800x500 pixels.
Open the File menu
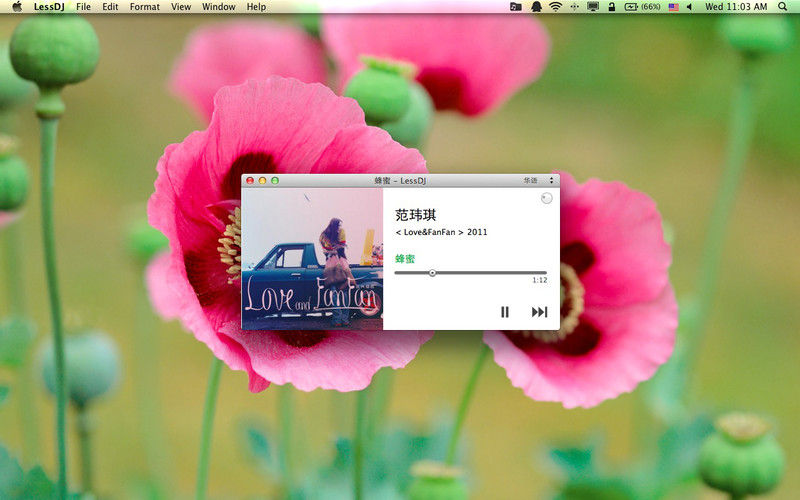click(x=83, y=7)
